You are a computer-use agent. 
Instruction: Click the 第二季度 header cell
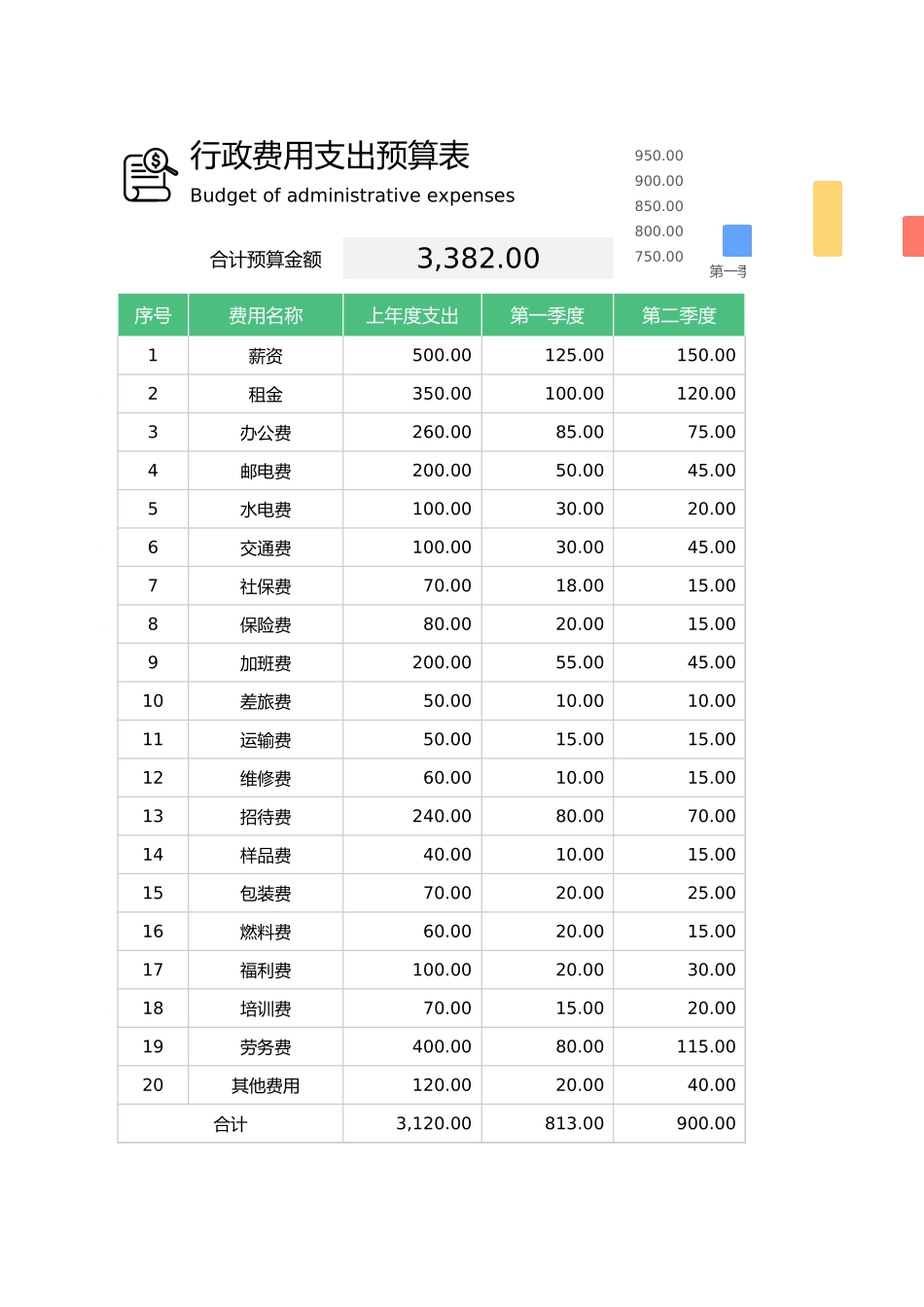[x=678, y=314]
